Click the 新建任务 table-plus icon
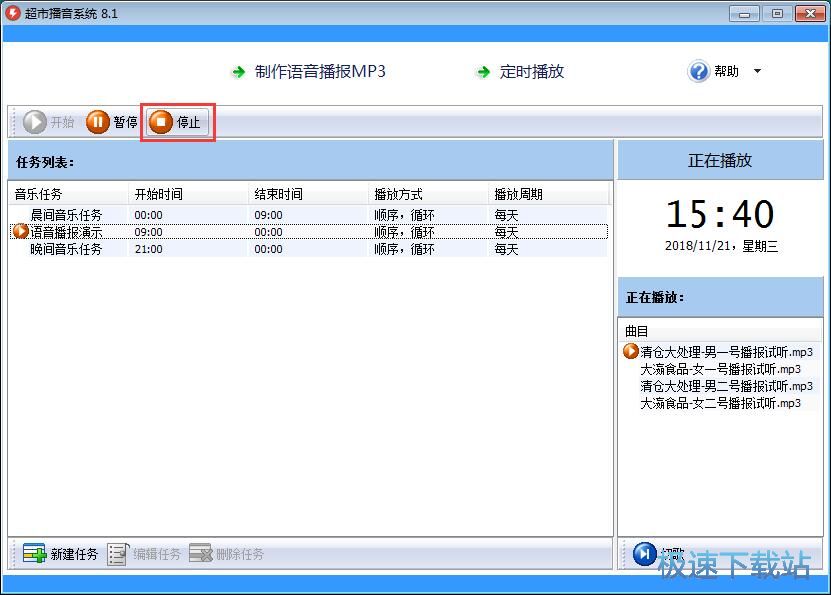This screenshot has height=595, width=831. (x=34, y=554)
